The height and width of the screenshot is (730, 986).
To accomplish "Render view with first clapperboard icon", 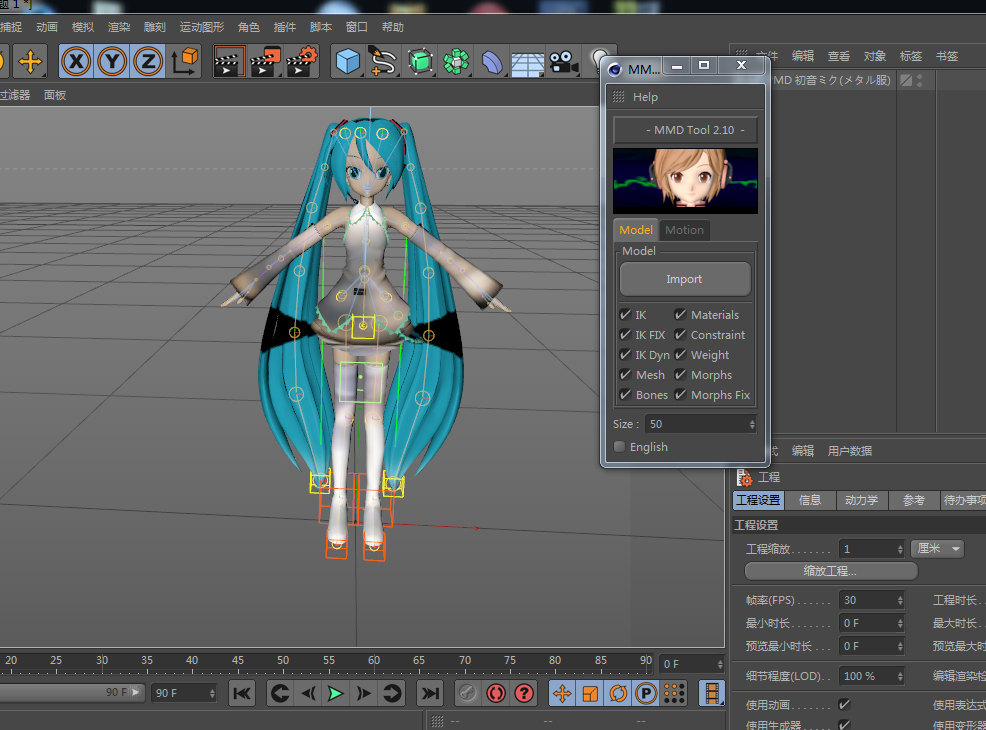I will pos(229,62).
